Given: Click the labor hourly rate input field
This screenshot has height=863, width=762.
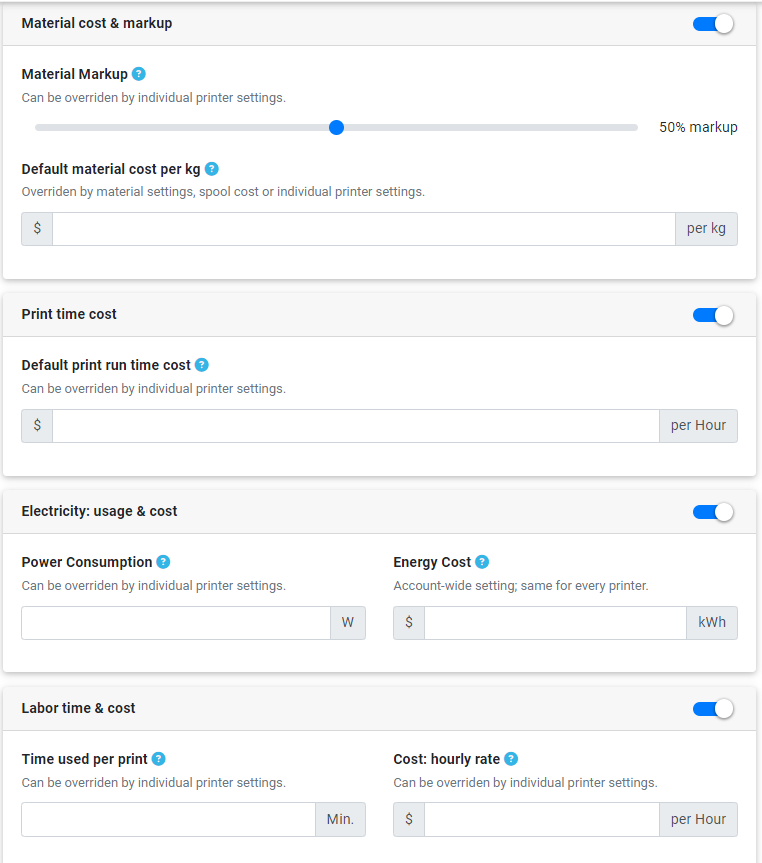Looking at the screenshot, I should [x=542, y=820].
